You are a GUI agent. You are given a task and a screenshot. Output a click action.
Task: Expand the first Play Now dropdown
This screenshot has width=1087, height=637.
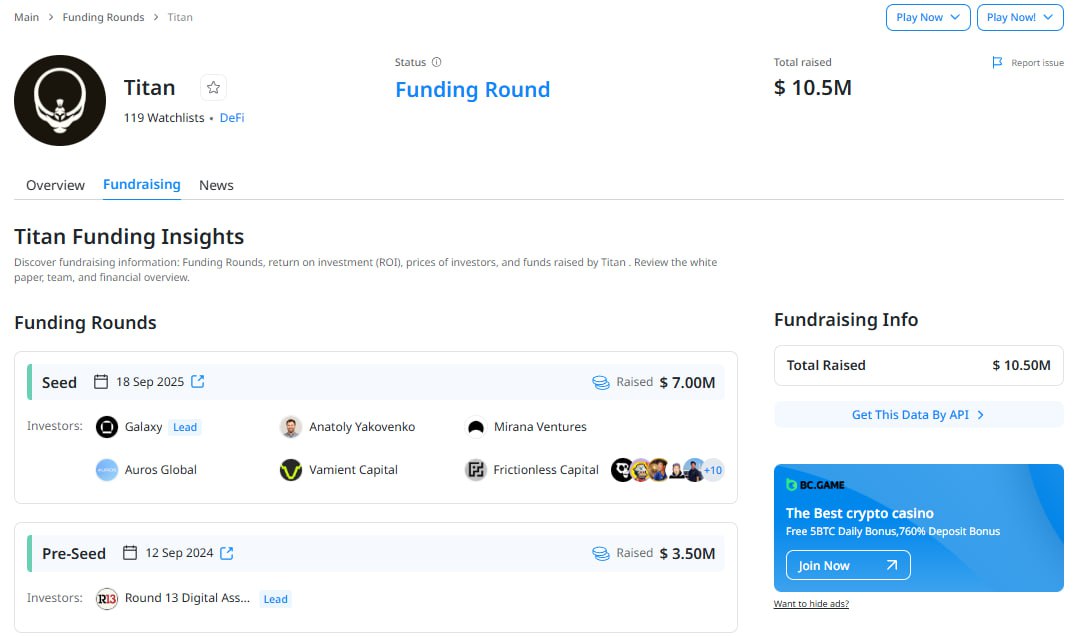click(x=928, y=17)
